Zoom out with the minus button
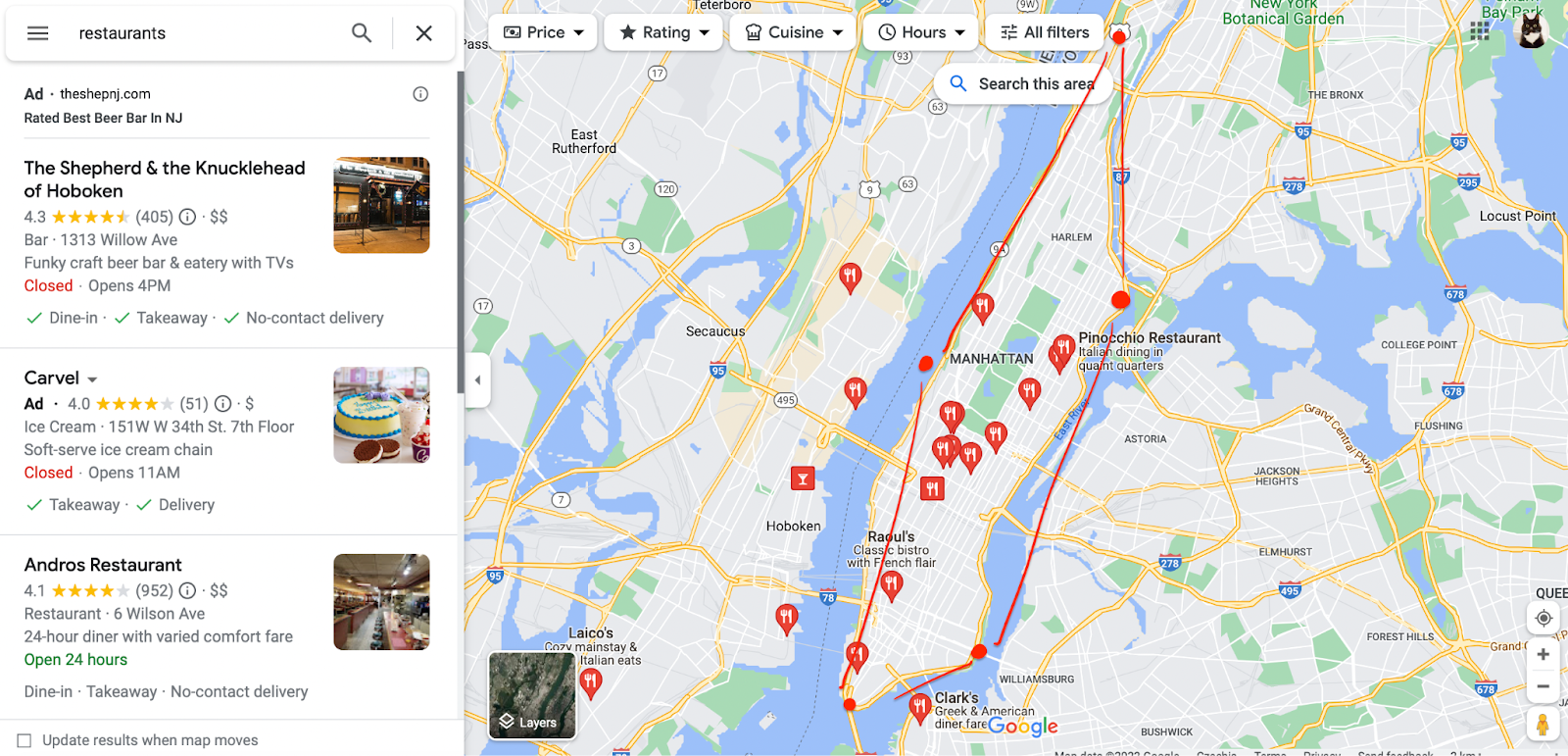 coord(1543,687)
